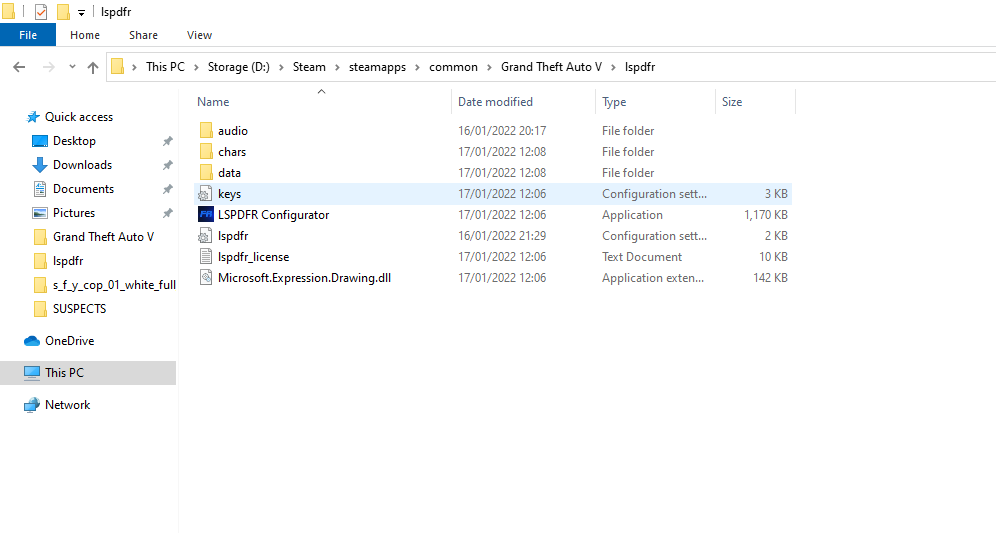Click the Properties quick access toolbar icon
The height and width of the screenshot is (533, 996).
(x=41, y=11)
